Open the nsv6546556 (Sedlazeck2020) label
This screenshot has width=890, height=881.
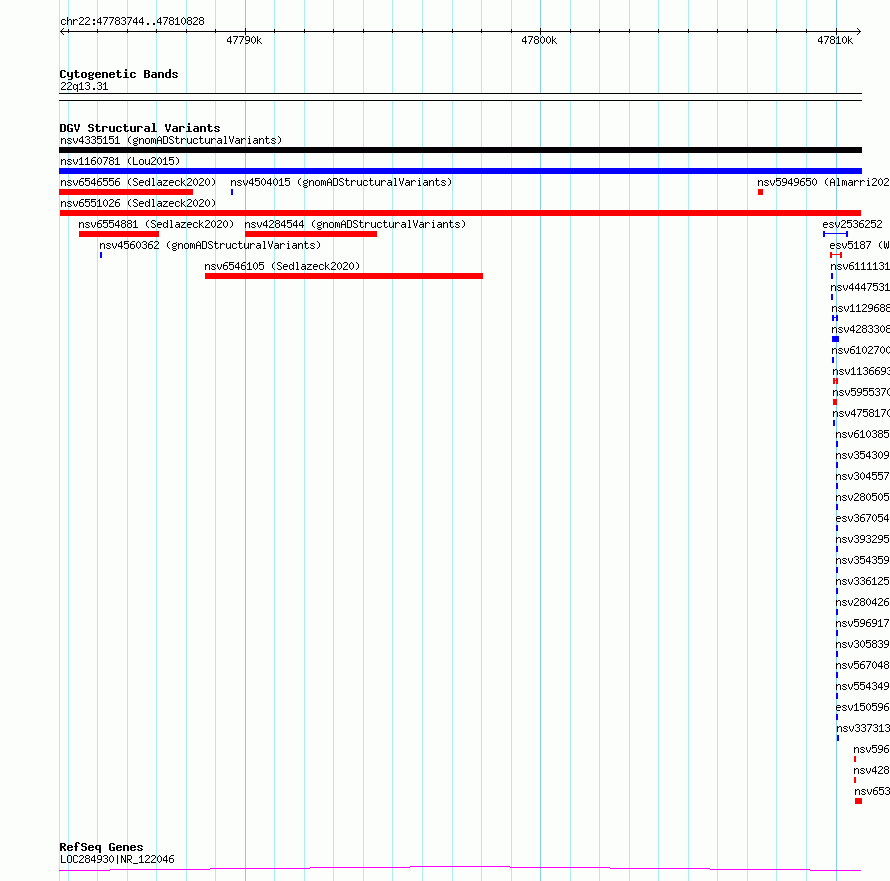coord(138,182)
